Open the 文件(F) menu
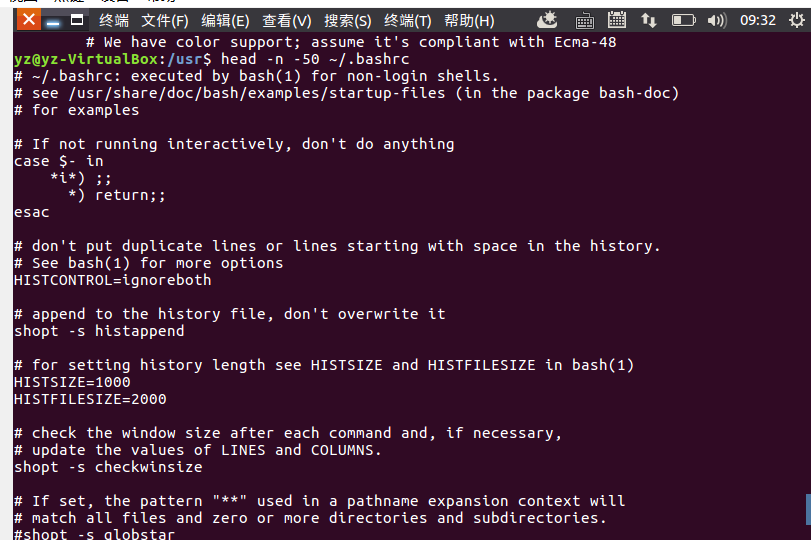811x540 pixels. pos(165,20)
